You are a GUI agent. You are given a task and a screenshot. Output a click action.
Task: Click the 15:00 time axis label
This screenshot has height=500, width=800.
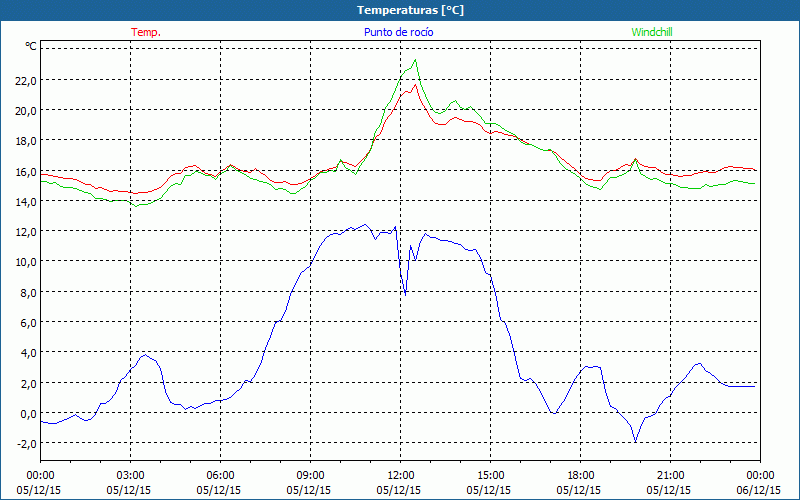[x=490, y=476]
